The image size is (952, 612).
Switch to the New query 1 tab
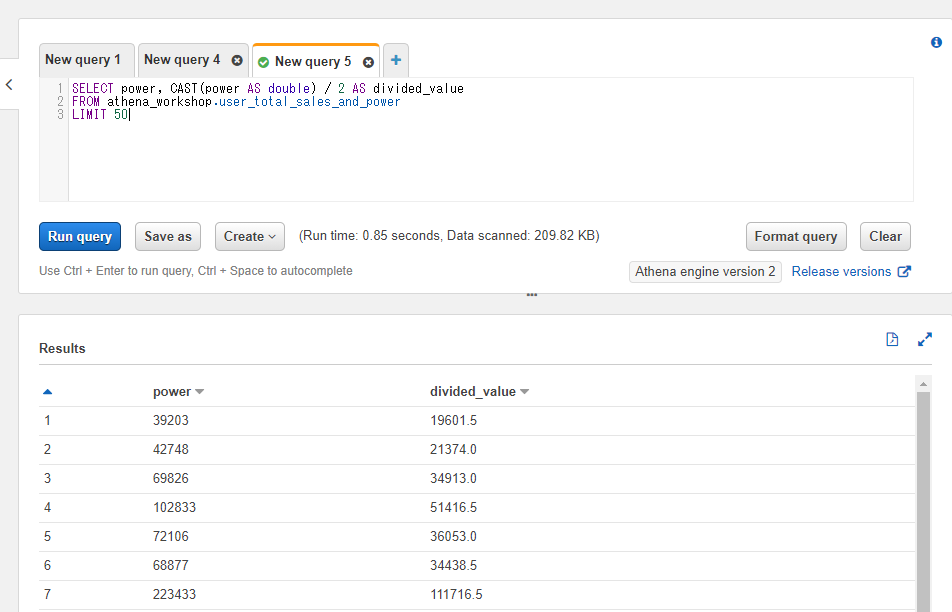coord(86,59)
